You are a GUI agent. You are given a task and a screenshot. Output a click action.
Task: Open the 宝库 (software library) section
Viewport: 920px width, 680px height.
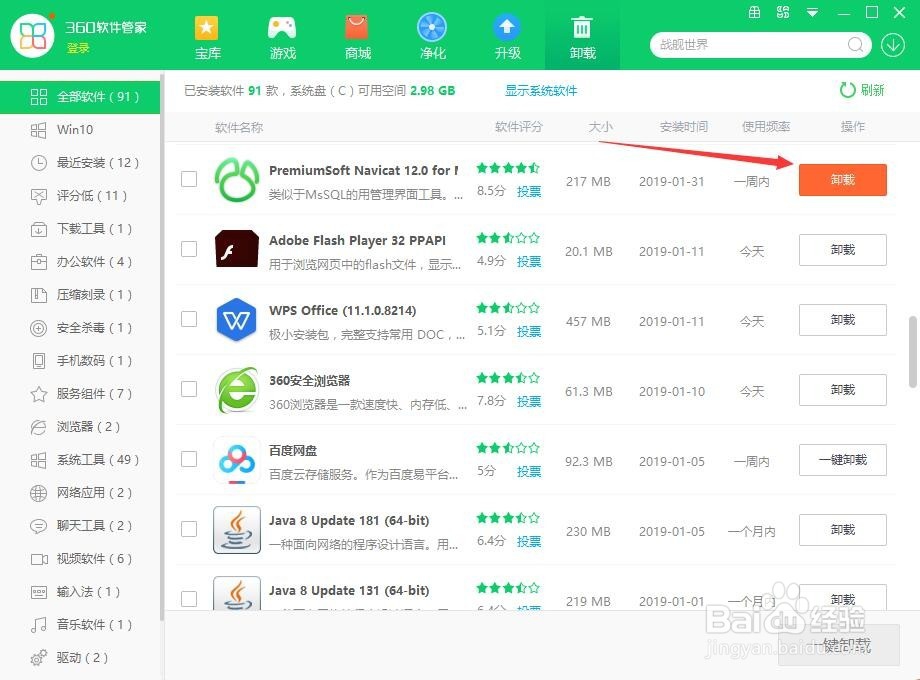point(207,35)
